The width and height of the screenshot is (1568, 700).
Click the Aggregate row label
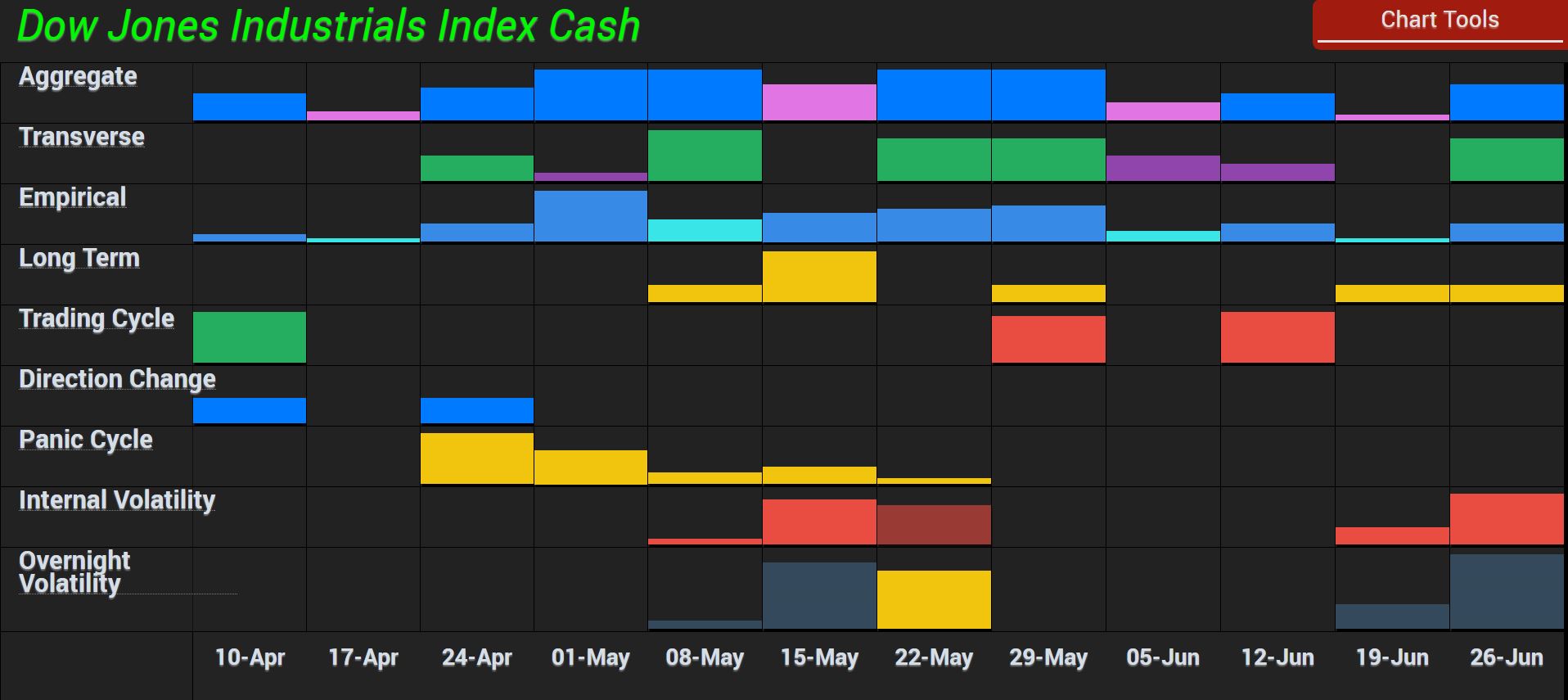78,77
